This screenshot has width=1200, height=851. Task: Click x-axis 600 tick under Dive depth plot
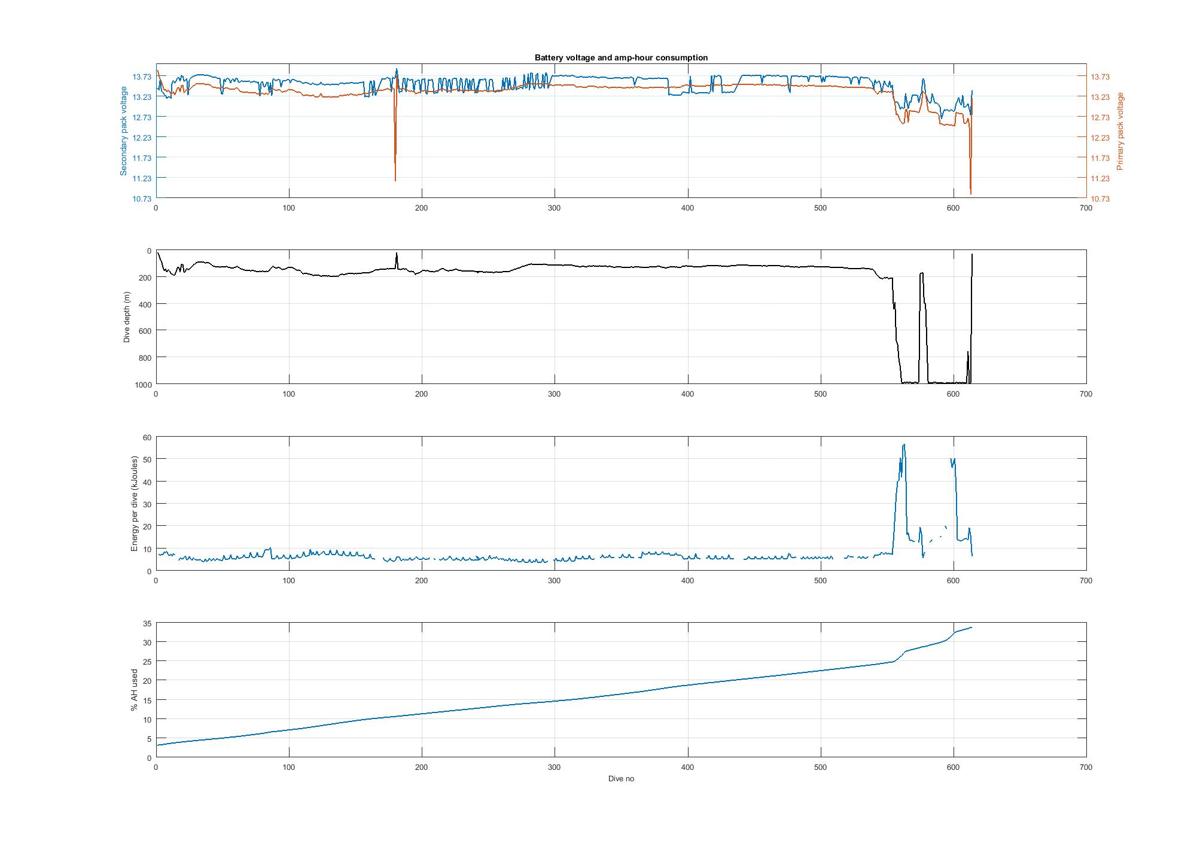point(953,394)
